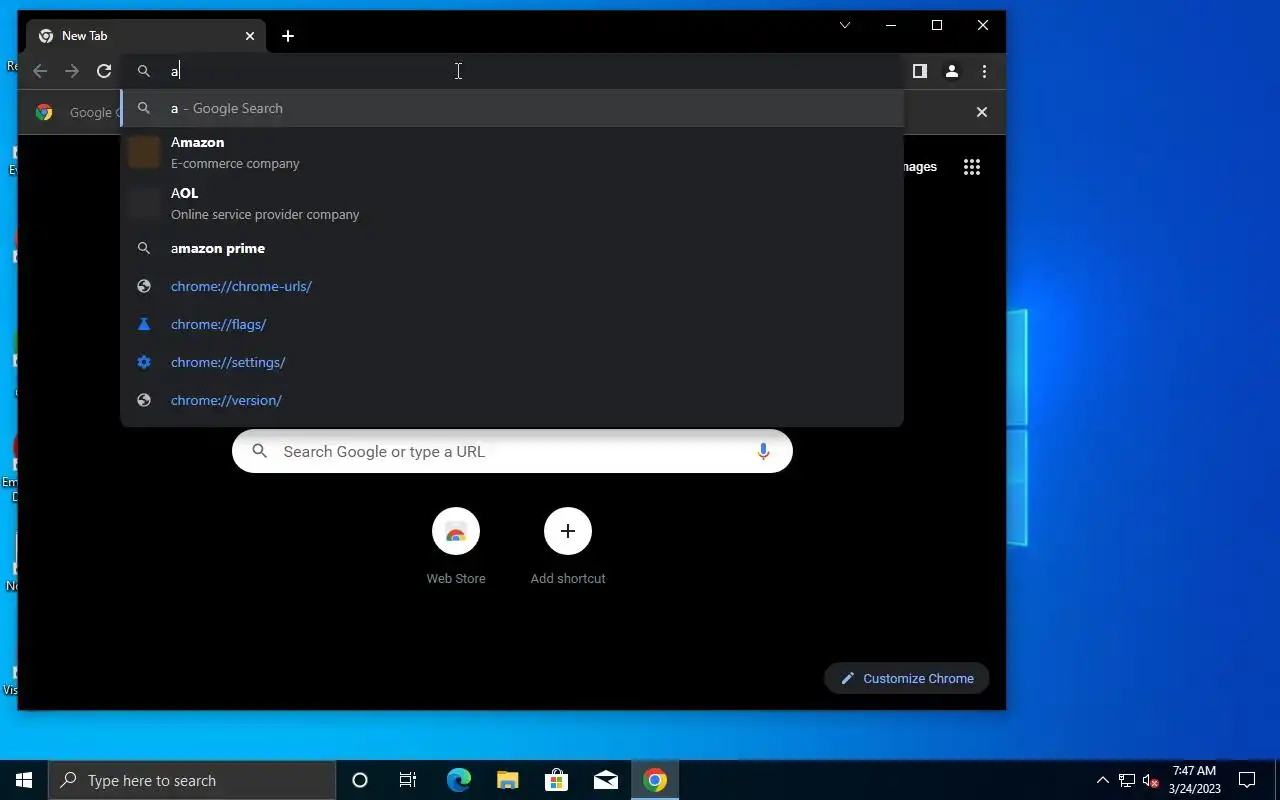Viewport: 1280px width, 800px height.
Task: Select the 'a - Google Search' suggestion
Action: point(512,108)
